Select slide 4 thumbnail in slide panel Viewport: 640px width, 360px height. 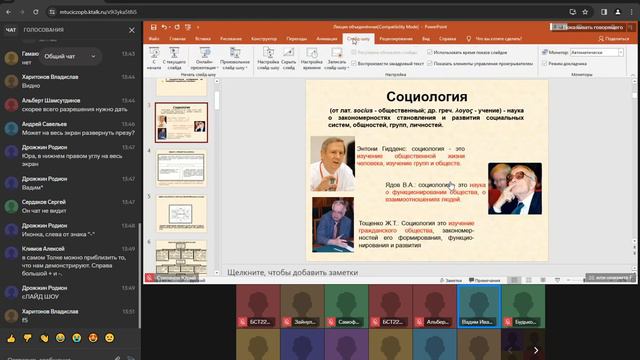pyautogui.click(x=181, y=168)
